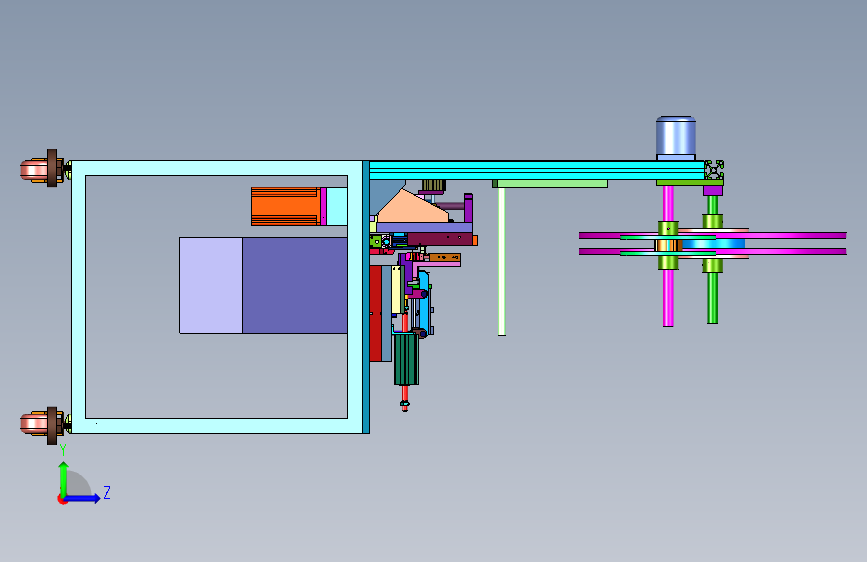Pick the dark indigo rectangular box
Screen dimensions: 867x562
coord(295,285)
